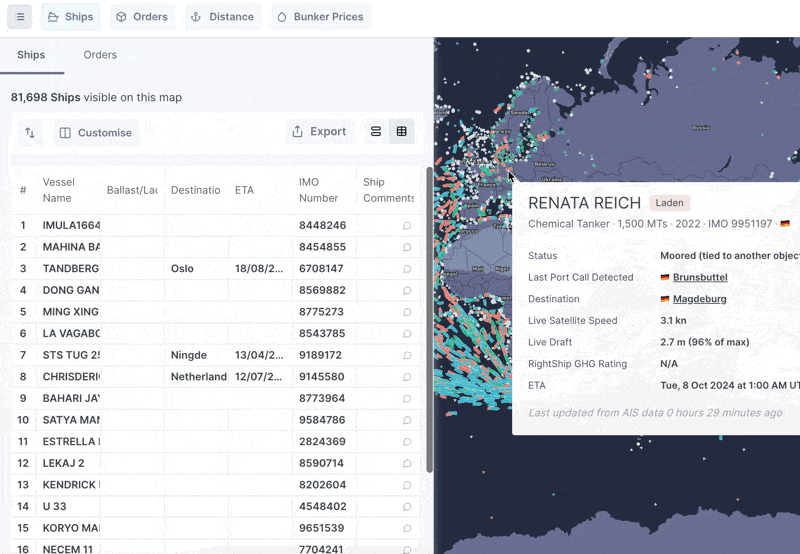Screen dimensions: 800x554
Task: Switch to list view layout icon
Action: coord(376,132)
